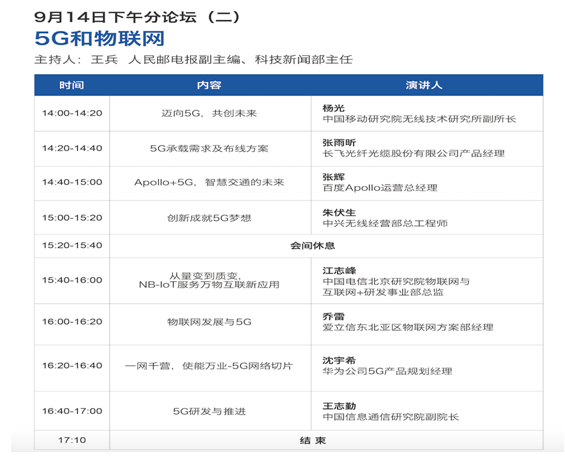Click the 时间 column header
Screen dimensions: 565x472
click(x=72, y=85)
